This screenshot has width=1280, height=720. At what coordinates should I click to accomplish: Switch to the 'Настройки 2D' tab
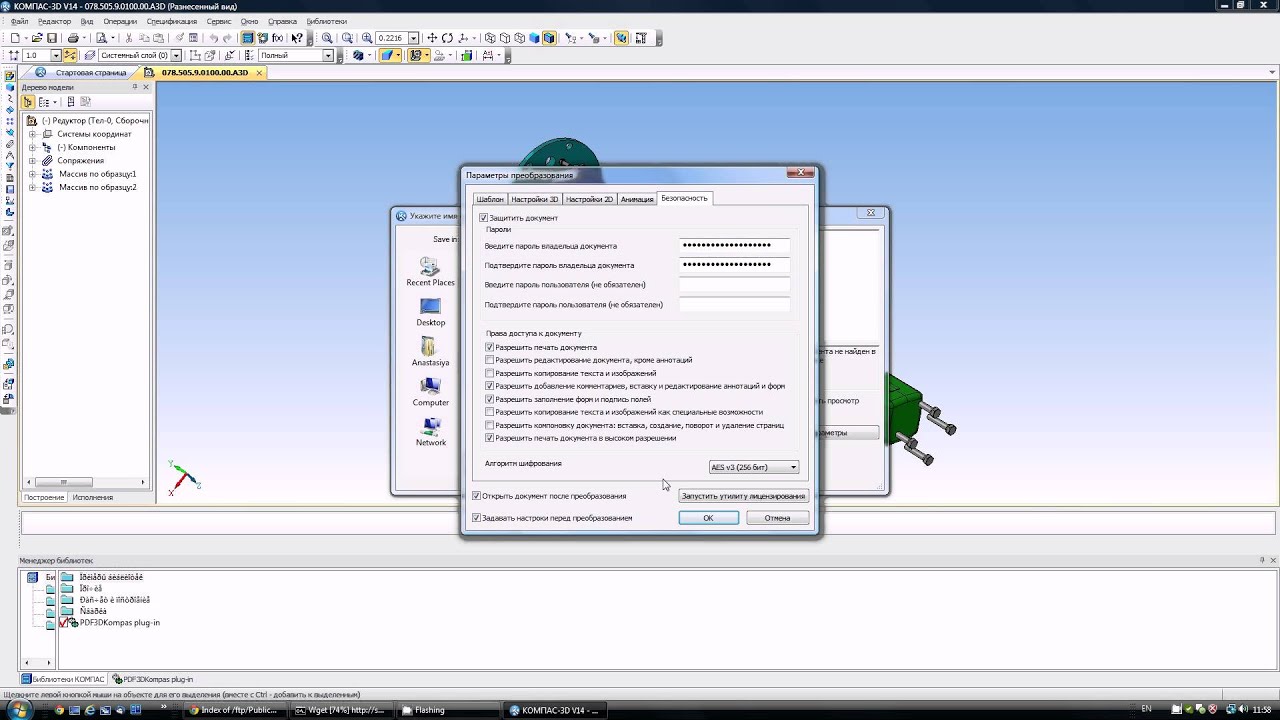pyautogui.click(x=589, y=199)
